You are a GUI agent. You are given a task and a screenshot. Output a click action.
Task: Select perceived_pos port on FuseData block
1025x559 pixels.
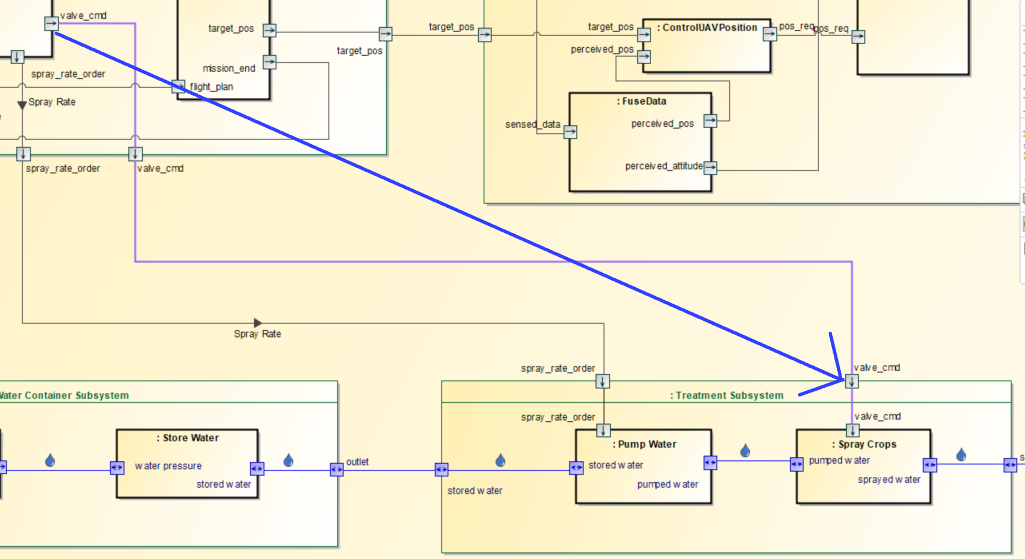(710, 121)
